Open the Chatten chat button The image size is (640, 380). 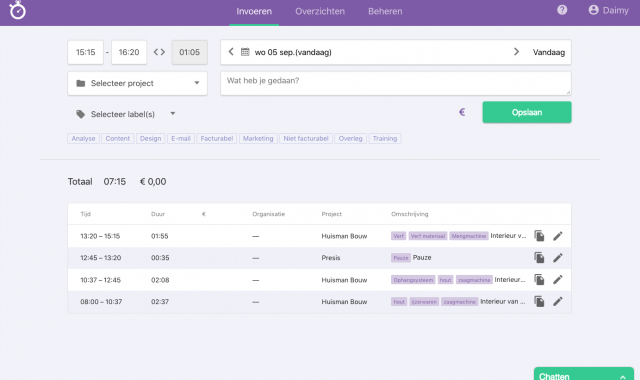pyautogui.click(x=583, y=374)
